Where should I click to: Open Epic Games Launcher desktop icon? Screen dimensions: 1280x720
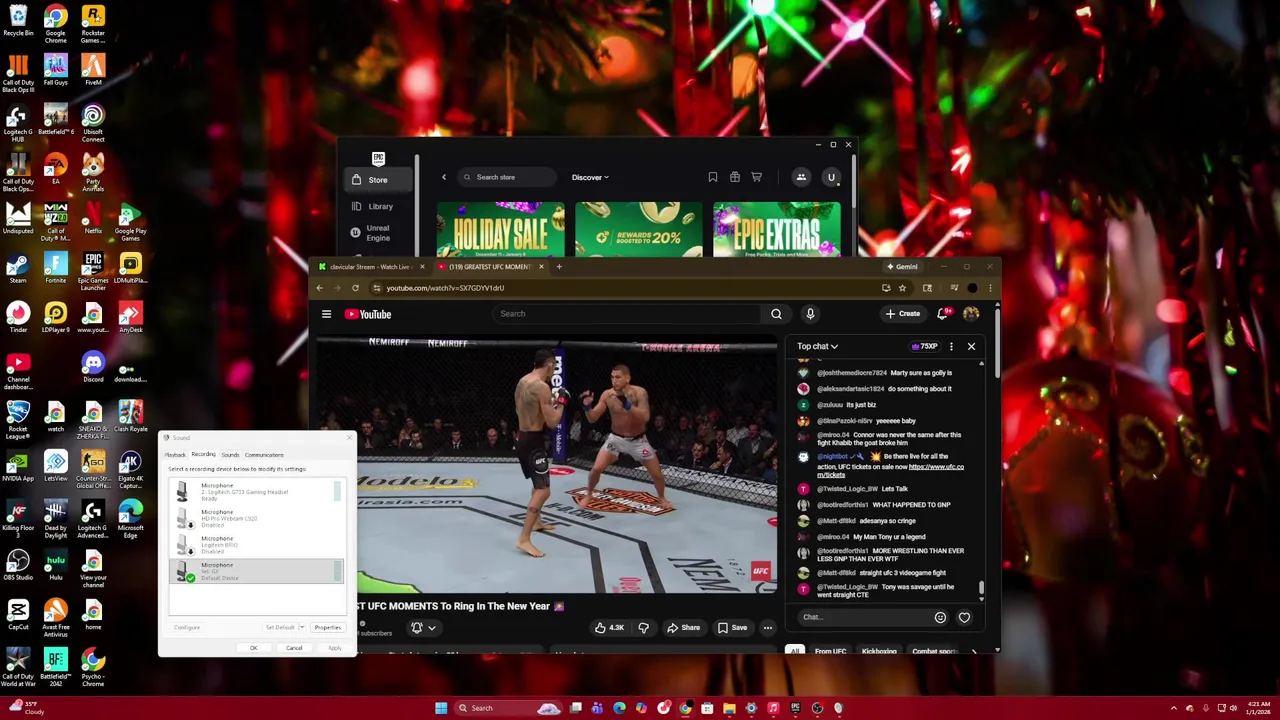[93, 271]
